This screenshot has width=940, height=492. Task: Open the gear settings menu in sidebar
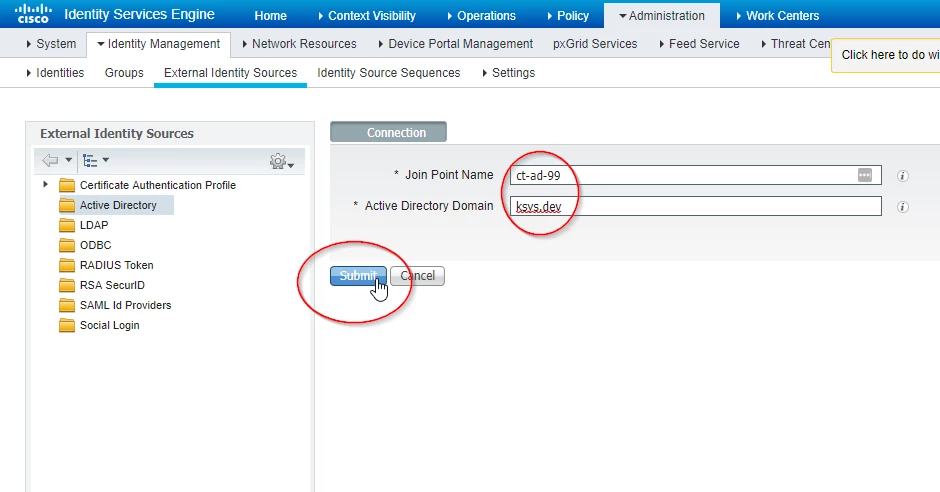281,161
